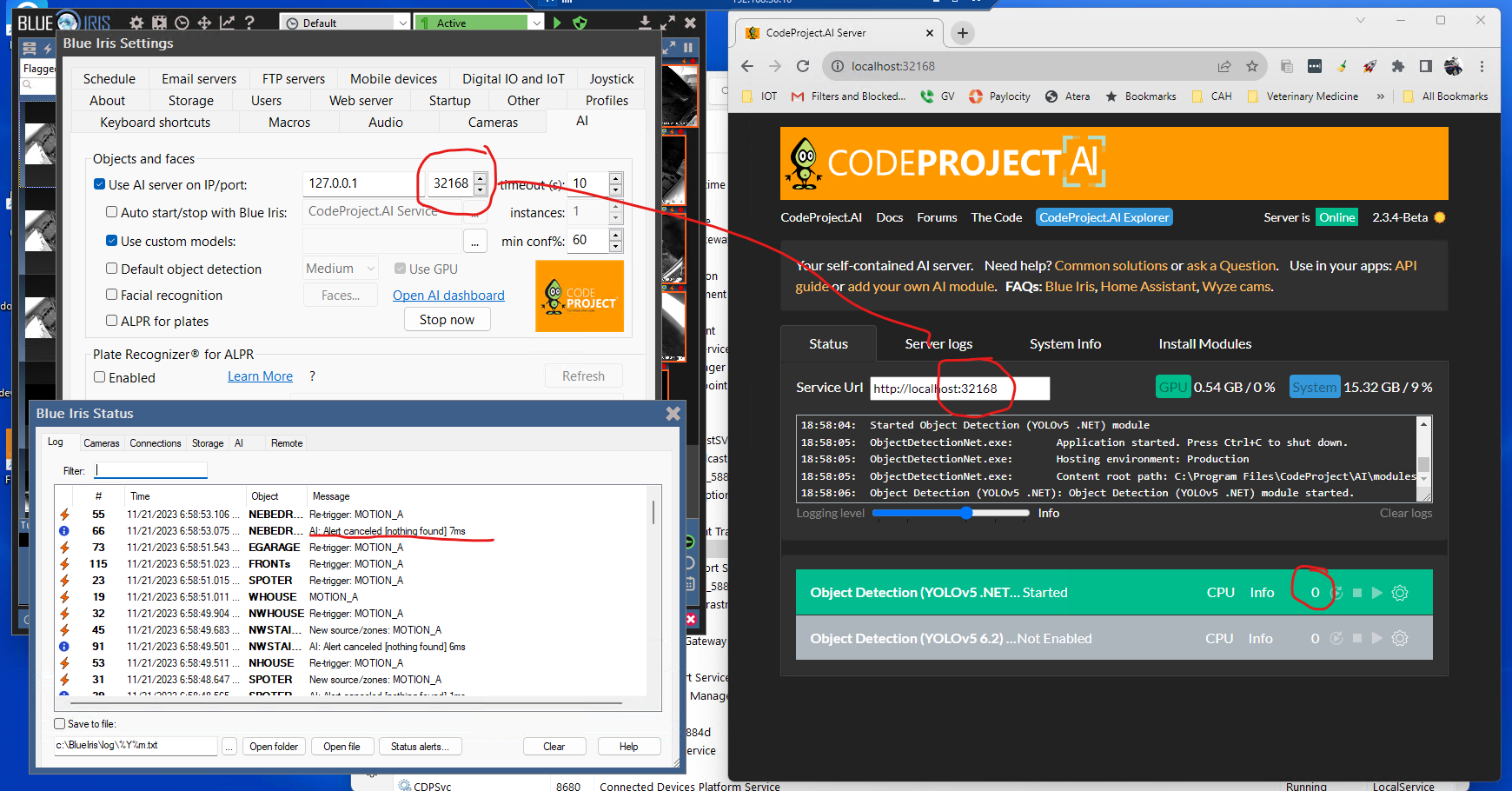Expand the Active profile dropdown
The image size is (1512, 791).
click(x=536, y=23)
